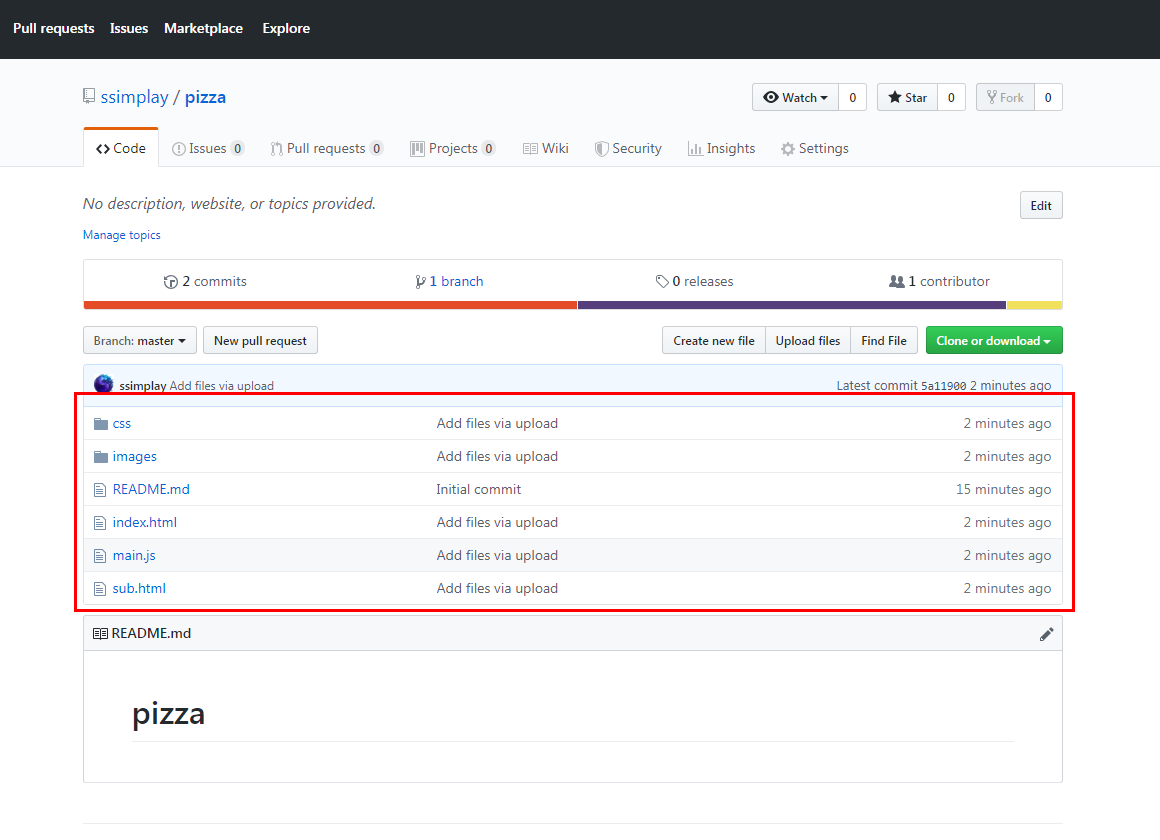Click the watchers count next to Watch
The width and height of the screenshot is (1160, 840).
852,98
